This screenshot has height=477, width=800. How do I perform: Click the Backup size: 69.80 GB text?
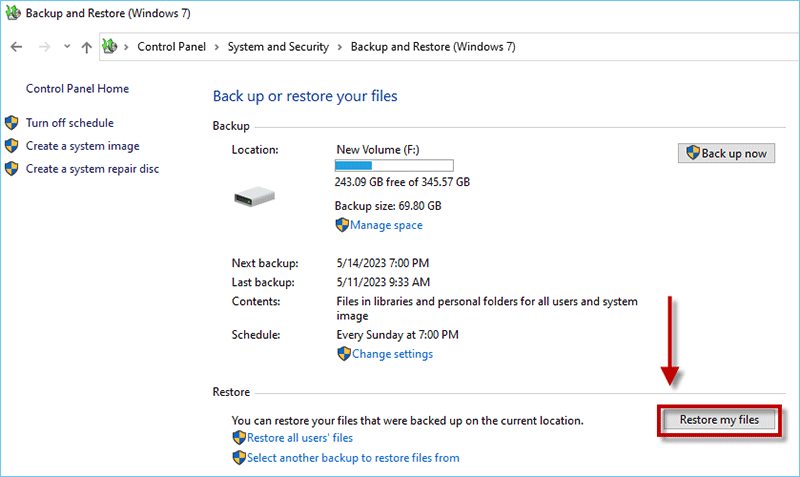(388, 206)
